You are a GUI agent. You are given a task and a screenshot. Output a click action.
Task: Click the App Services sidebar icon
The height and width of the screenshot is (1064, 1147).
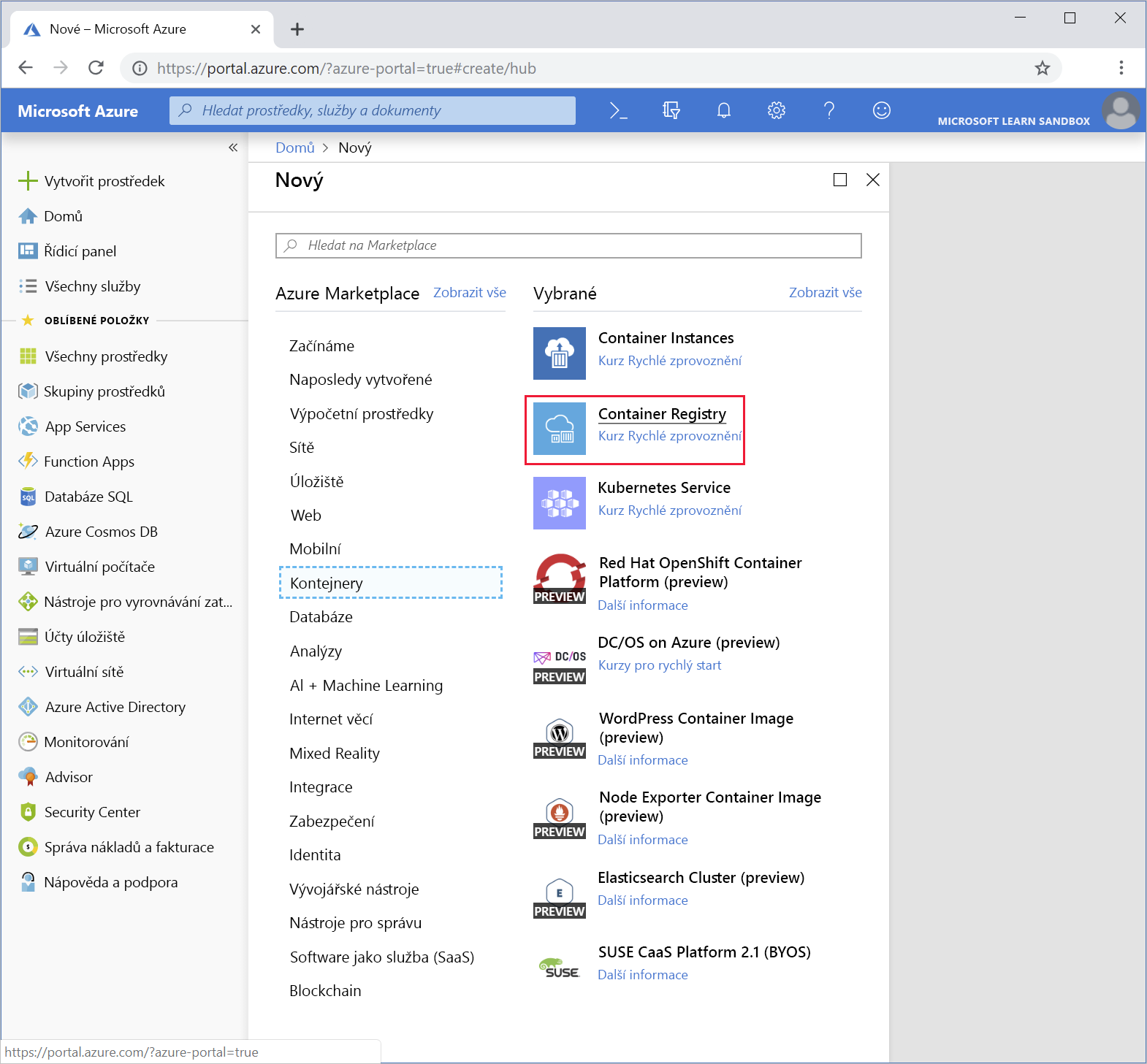(28, 426)
